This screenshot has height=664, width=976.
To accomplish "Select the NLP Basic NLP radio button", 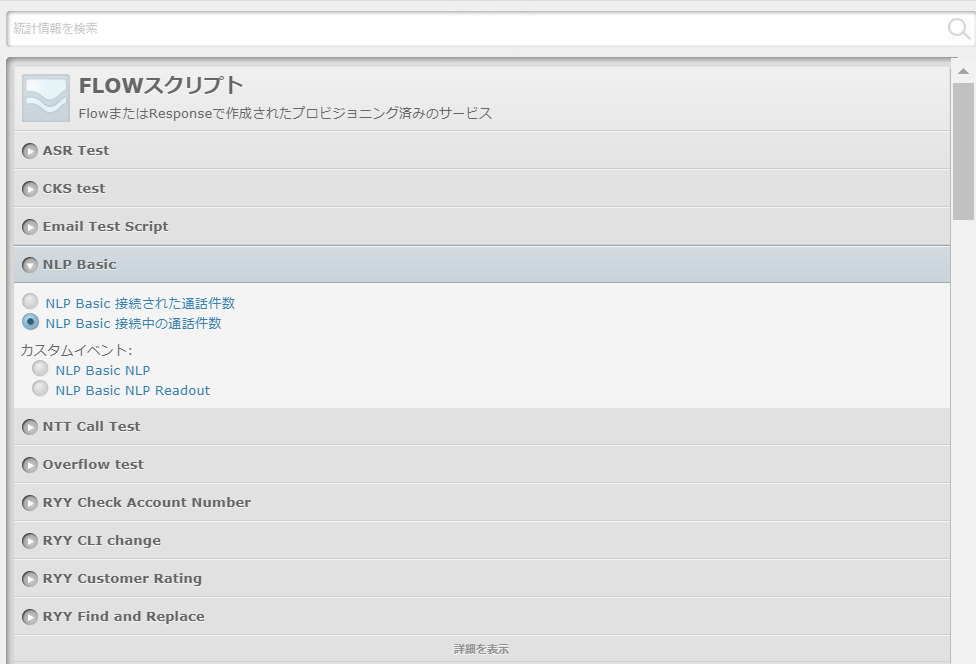I will pos(40,368).
